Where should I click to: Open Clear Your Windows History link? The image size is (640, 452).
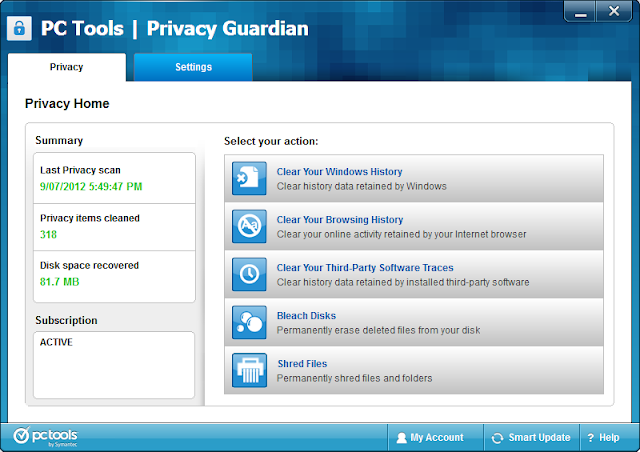339,171
